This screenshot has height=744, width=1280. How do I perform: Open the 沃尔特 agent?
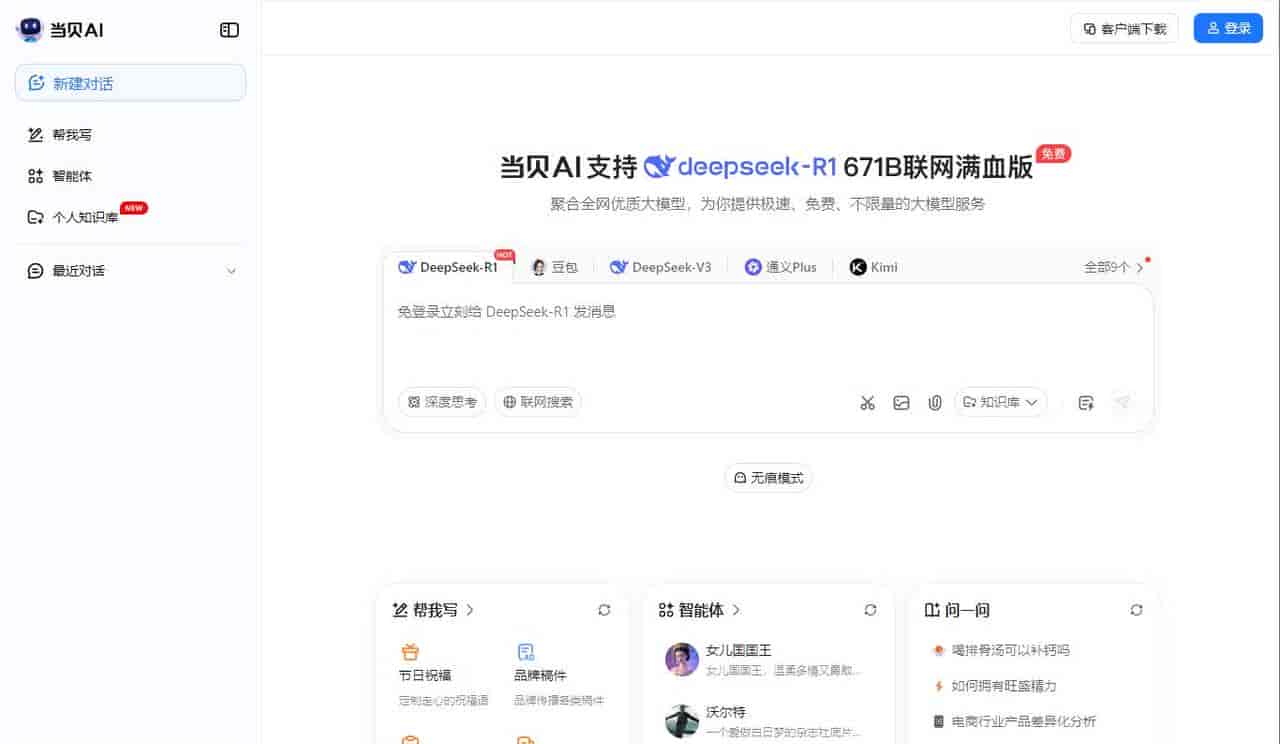coord(765,721)
